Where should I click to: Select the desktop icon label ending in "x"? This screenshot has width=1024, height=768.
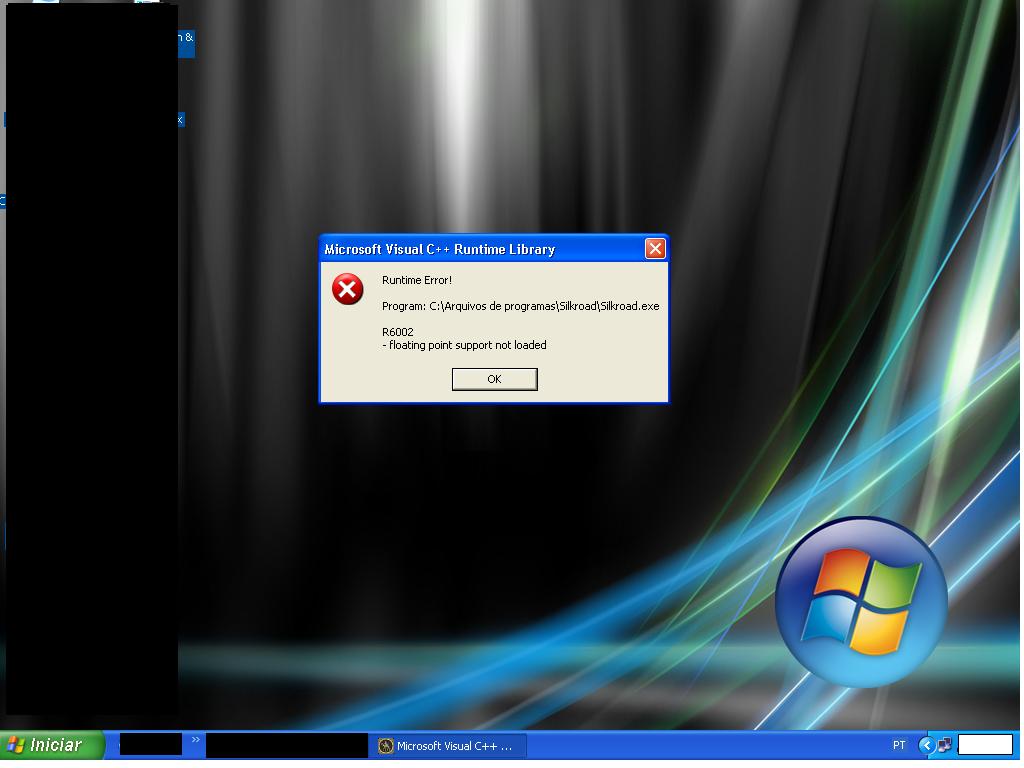coord(181,119)
